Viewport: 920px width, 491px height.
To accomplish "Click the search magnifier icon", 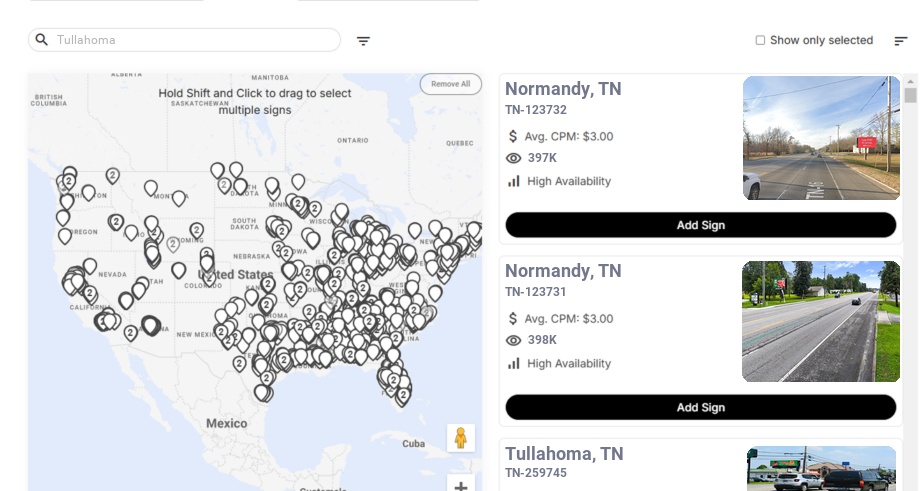I will [42, 40].
